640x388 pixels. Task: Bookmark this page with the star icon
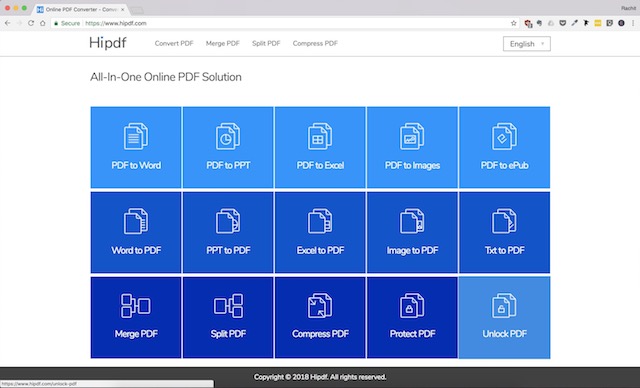point(513,23)
